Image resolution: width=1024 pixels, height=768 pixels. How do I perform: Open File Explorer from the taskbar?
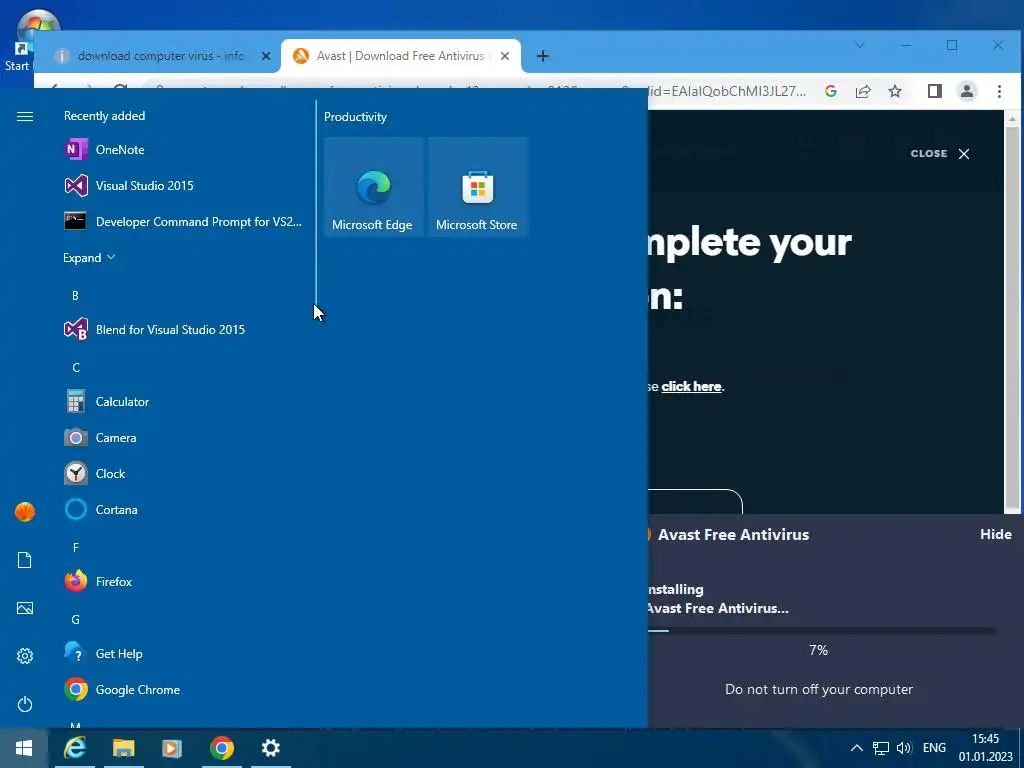click(x=123, y=748)
